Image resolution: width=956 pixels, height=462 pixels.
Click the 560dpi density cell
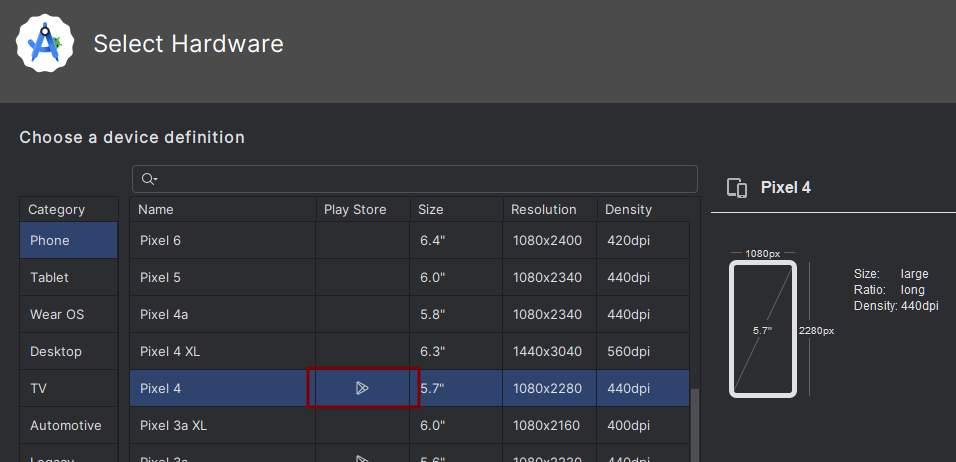643,352
